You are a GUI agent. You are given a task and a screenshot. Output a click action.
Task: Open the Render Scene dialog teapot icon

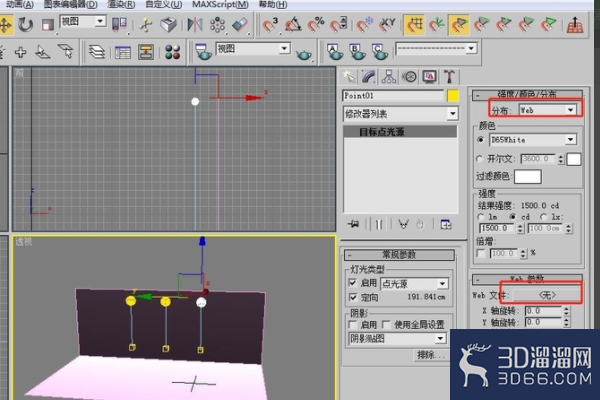click(x=203, y=52)
